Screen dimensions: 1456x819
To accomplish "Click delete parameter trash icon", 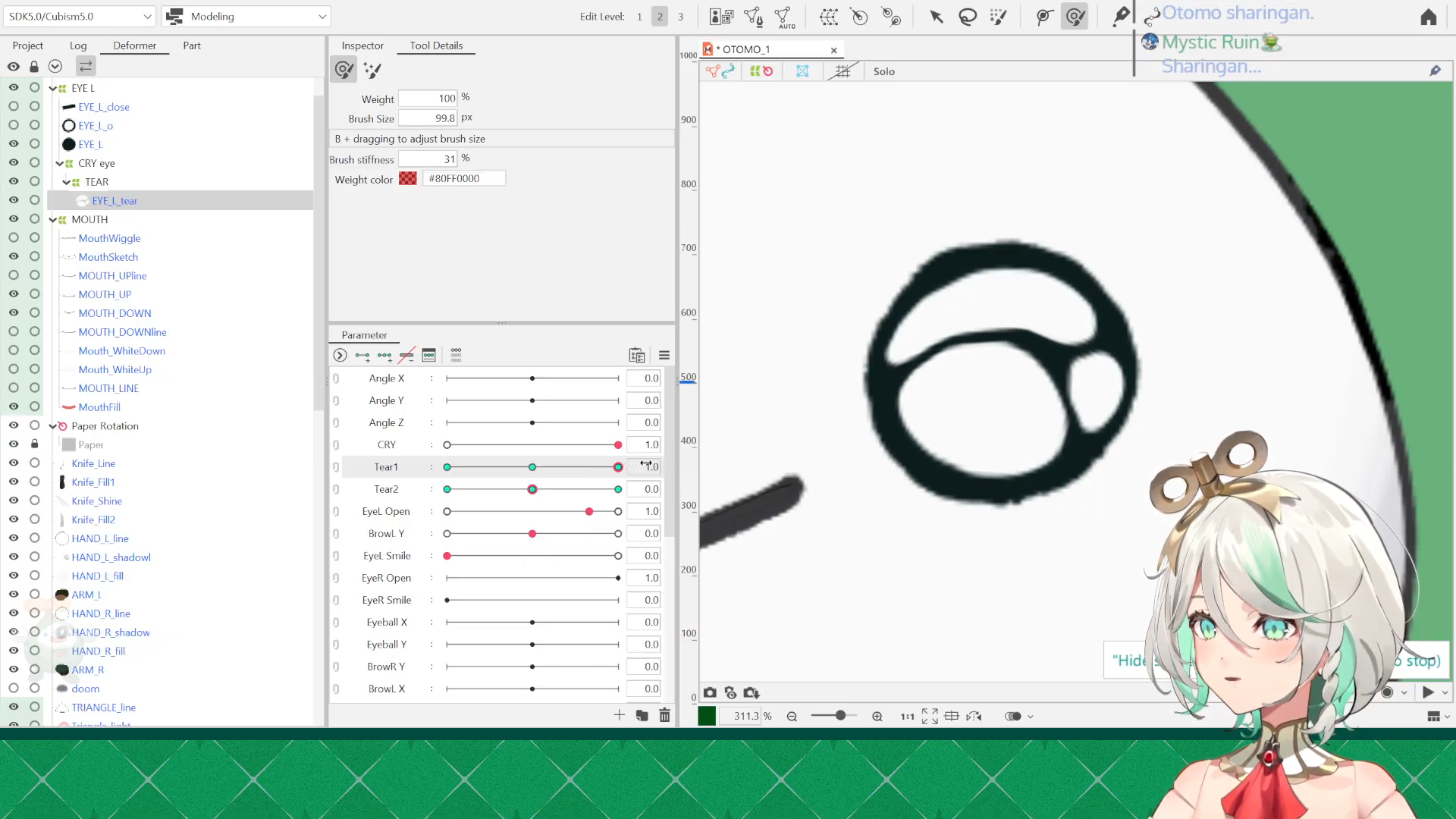I will (x=664, y=715).
